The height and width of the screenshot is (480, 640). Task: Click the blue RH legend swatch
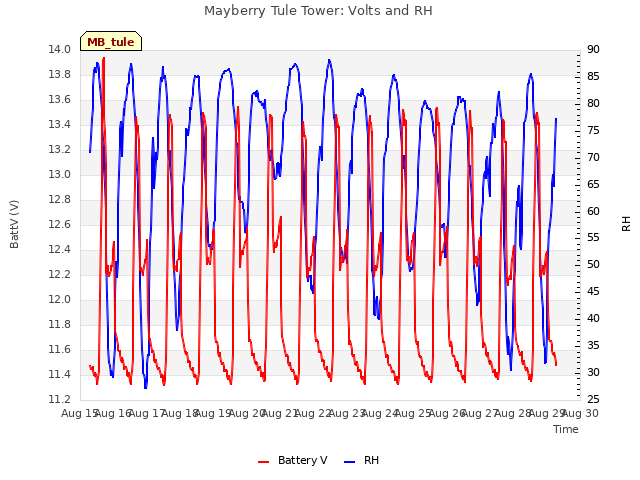click(x=350, y=462)
